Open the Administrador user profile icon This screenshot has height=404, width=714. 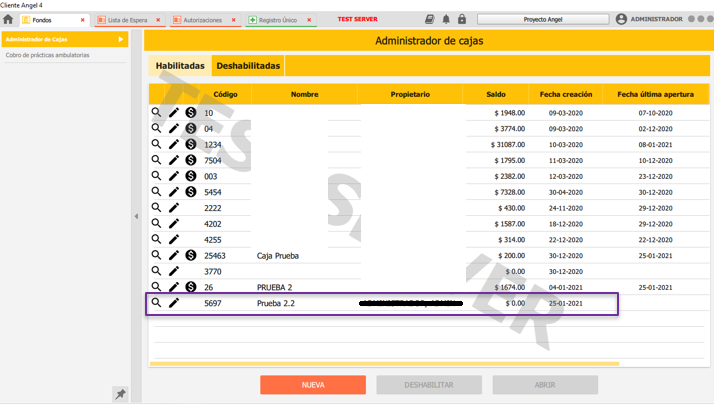[x=621, y=19]
